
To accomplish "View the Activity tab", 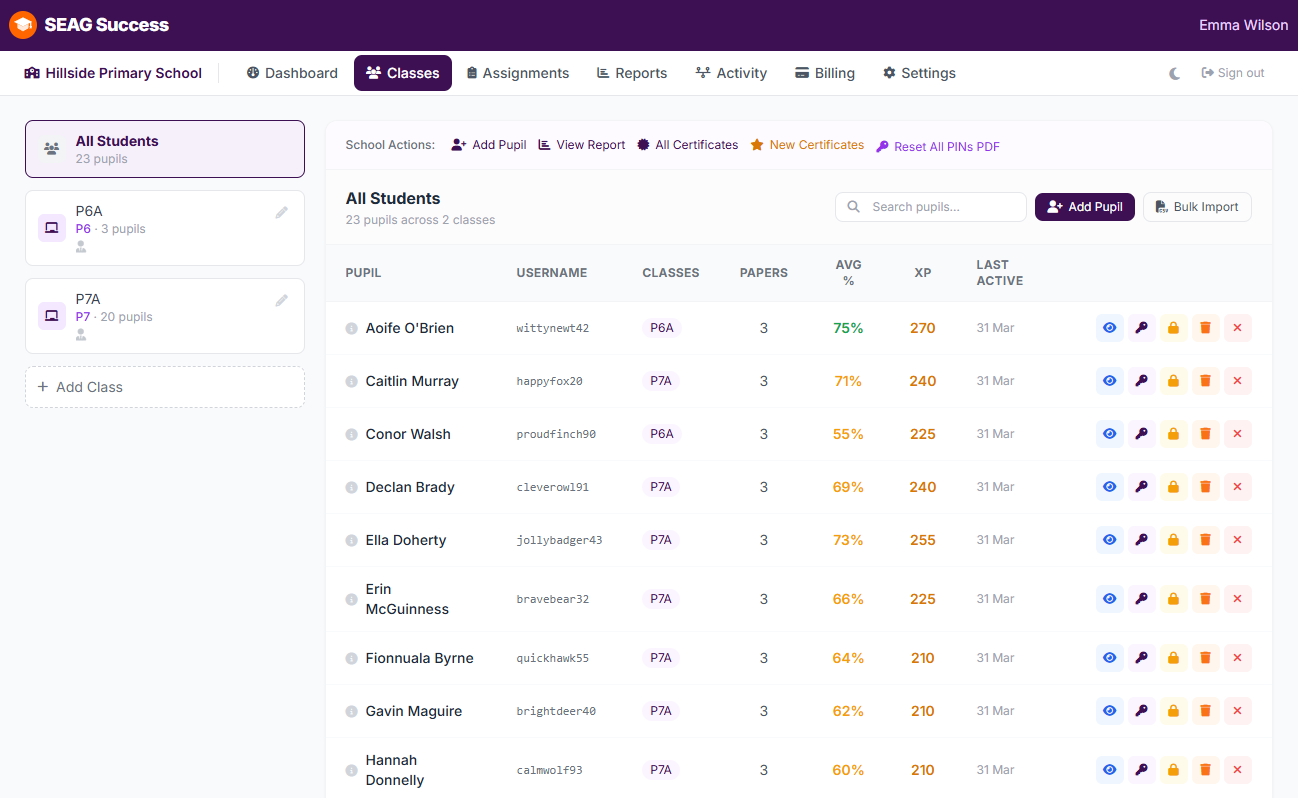I will coord(731,73).
